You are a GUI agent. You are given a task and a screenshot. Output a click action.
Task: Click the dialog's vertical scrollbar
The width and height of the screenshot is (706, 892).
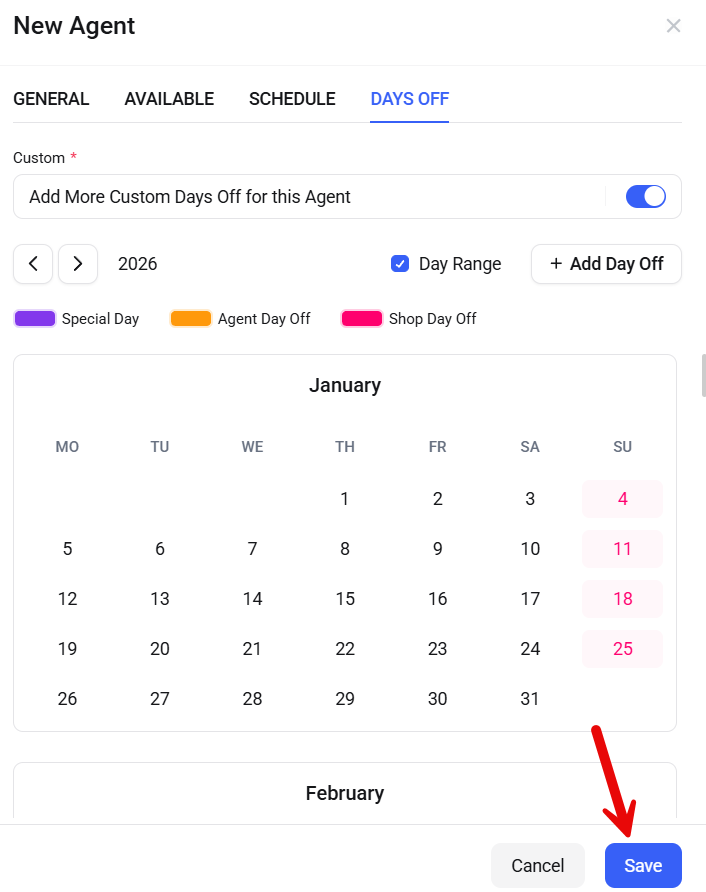pos(703,375)
